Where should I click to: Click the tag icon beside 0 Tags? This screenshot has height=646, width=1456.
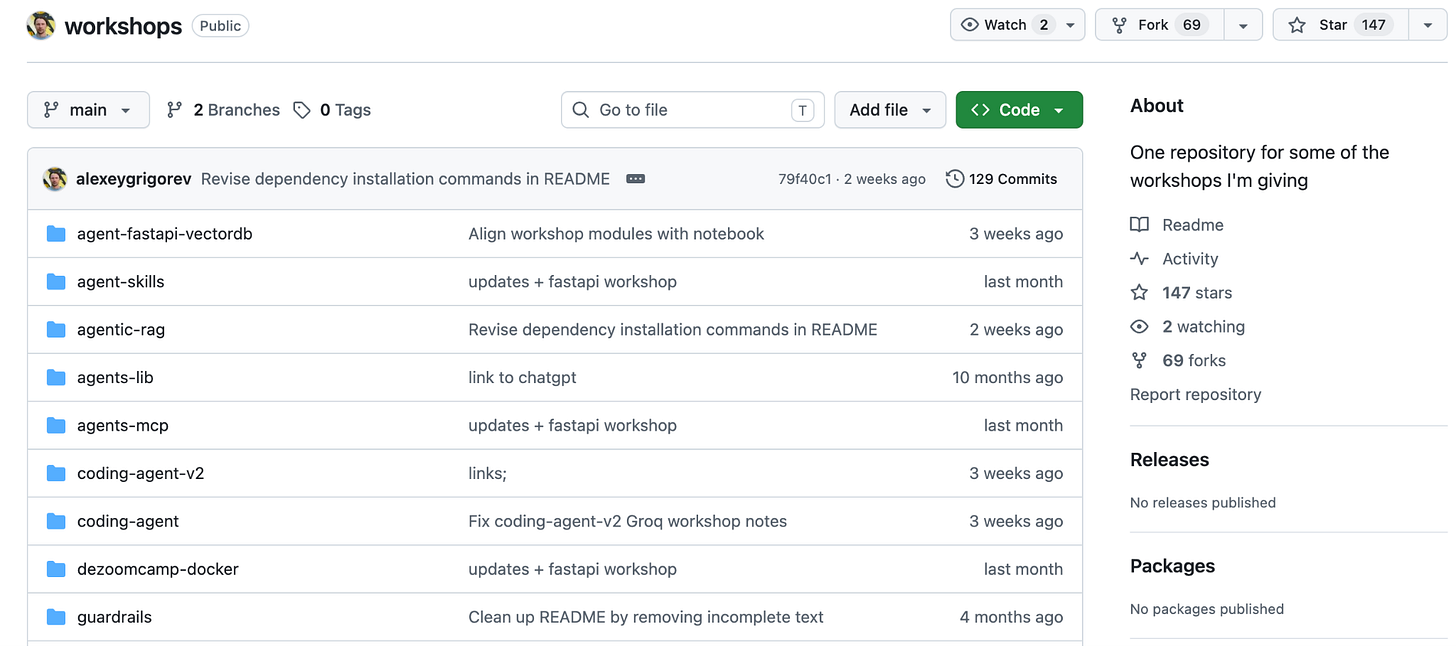pos(302,110)
